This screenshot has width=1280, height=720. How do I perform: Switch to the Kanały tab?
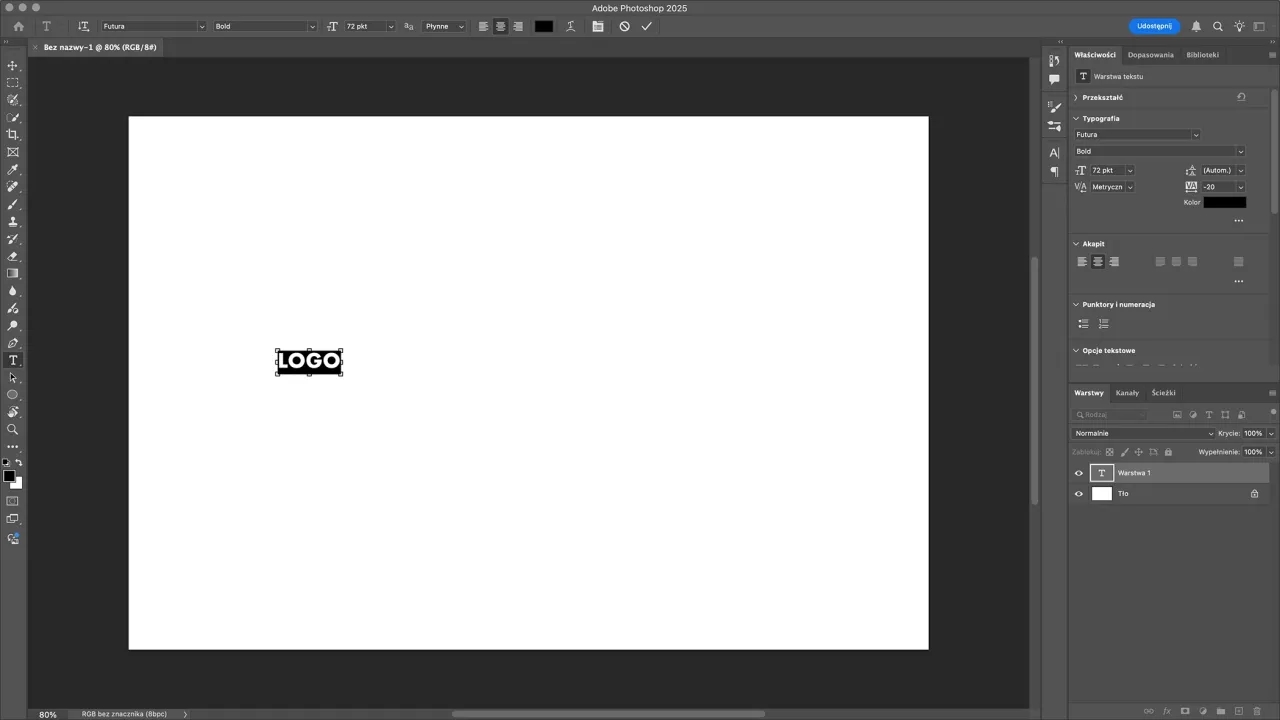[1128, 392]
